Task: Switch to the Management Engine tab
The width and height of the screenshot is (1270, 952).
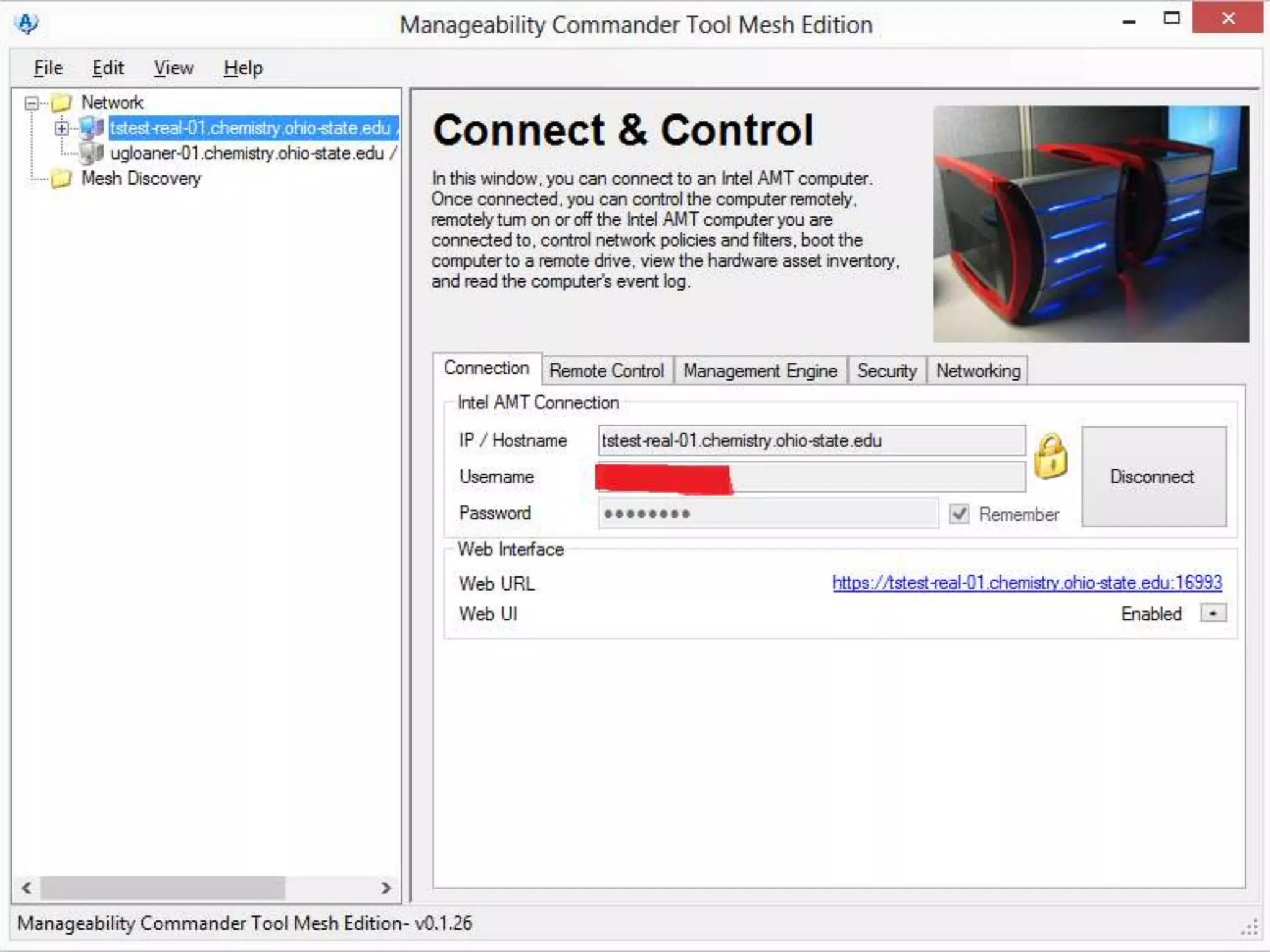Action: (760, 371)
